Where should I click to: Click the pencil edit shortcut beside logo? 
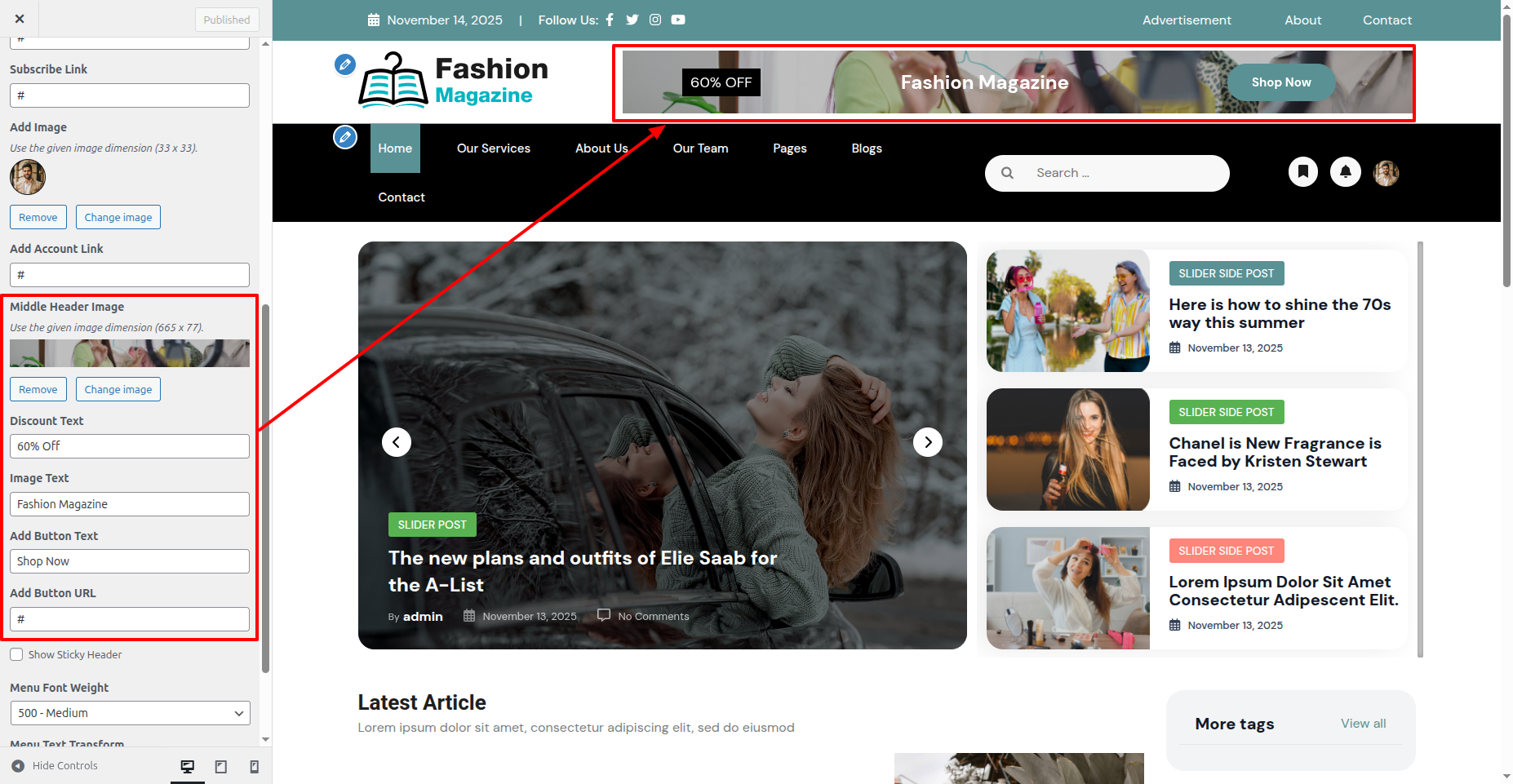345,64
